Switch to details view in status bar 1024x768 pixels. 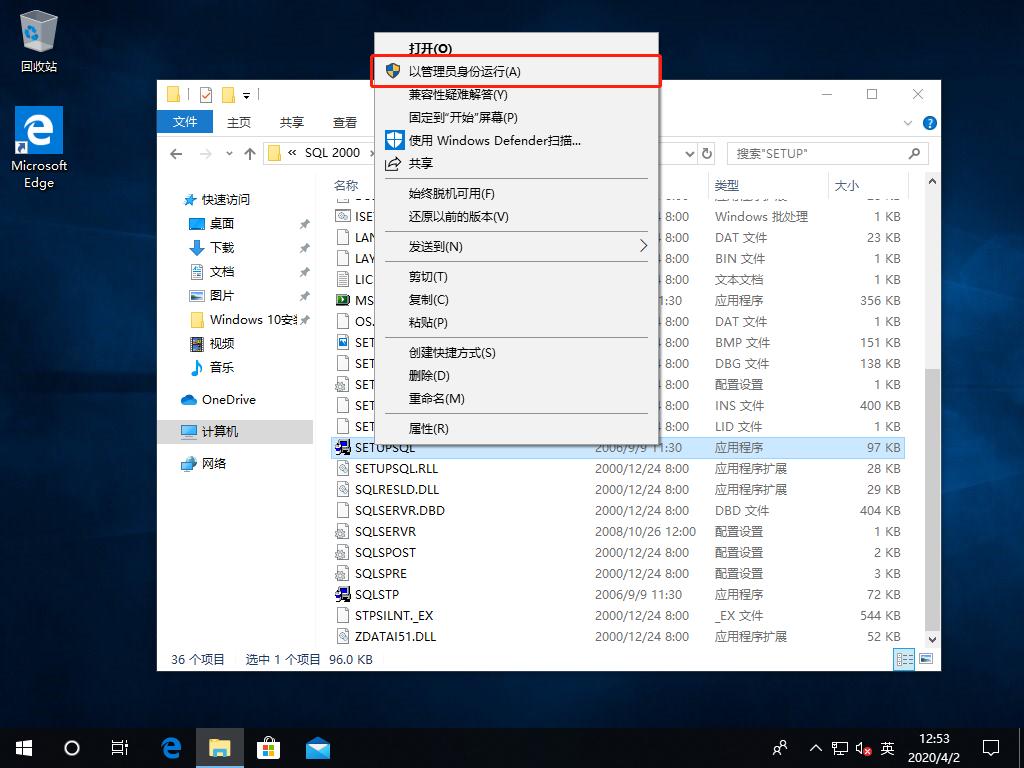904,658
